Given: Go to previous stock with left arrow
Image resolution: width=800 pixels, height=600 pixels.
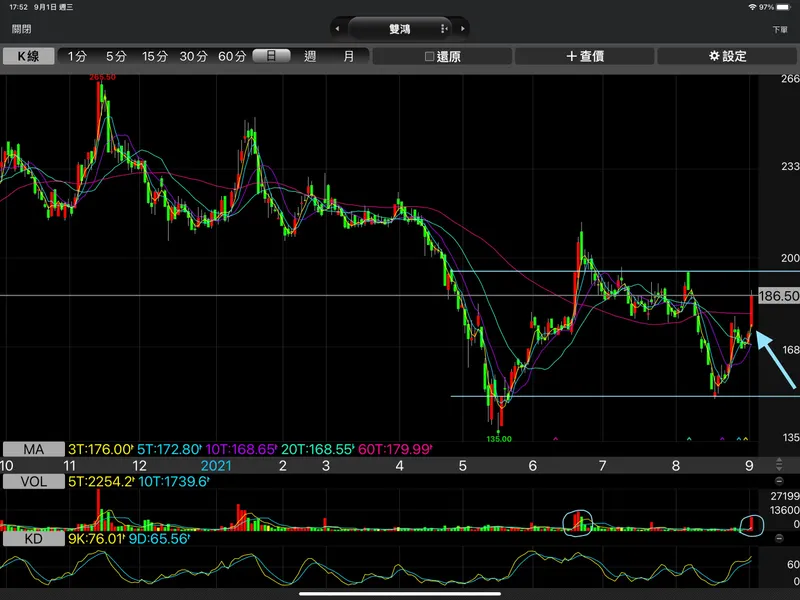Looking at the screenshot, I should tap(338, 29).
